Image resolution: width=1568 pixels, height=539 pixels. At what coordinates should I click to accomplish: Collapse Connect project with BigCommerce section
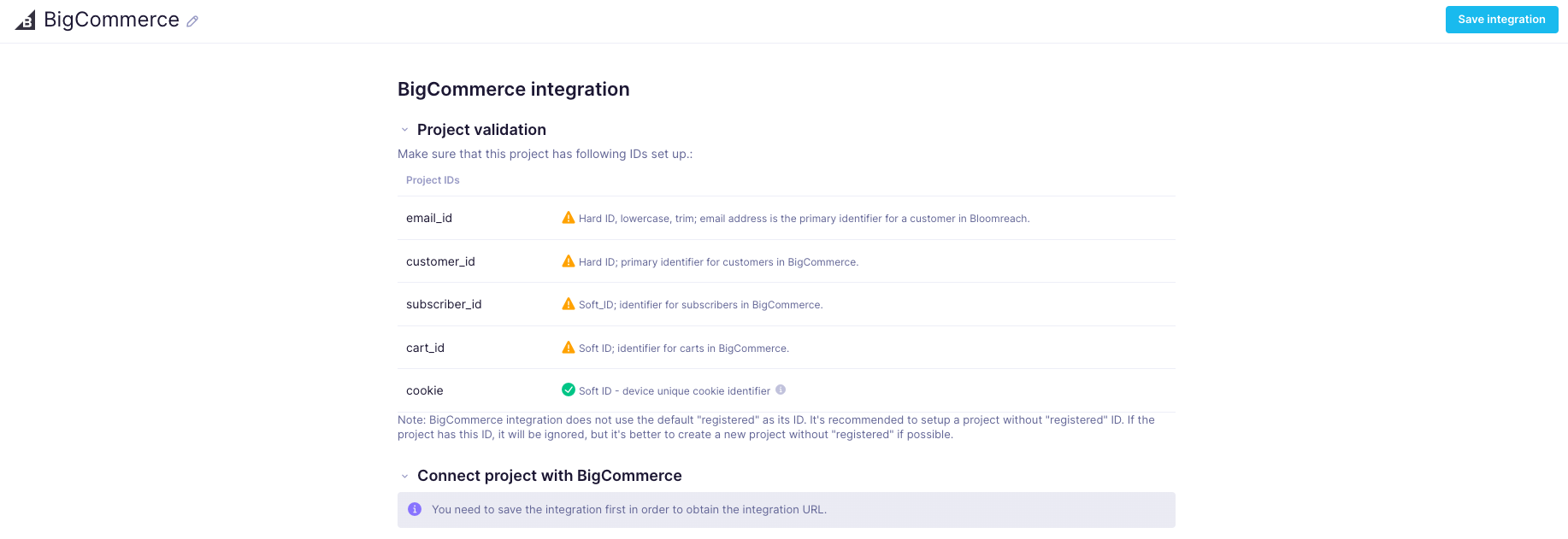click(x=404, y=476)
